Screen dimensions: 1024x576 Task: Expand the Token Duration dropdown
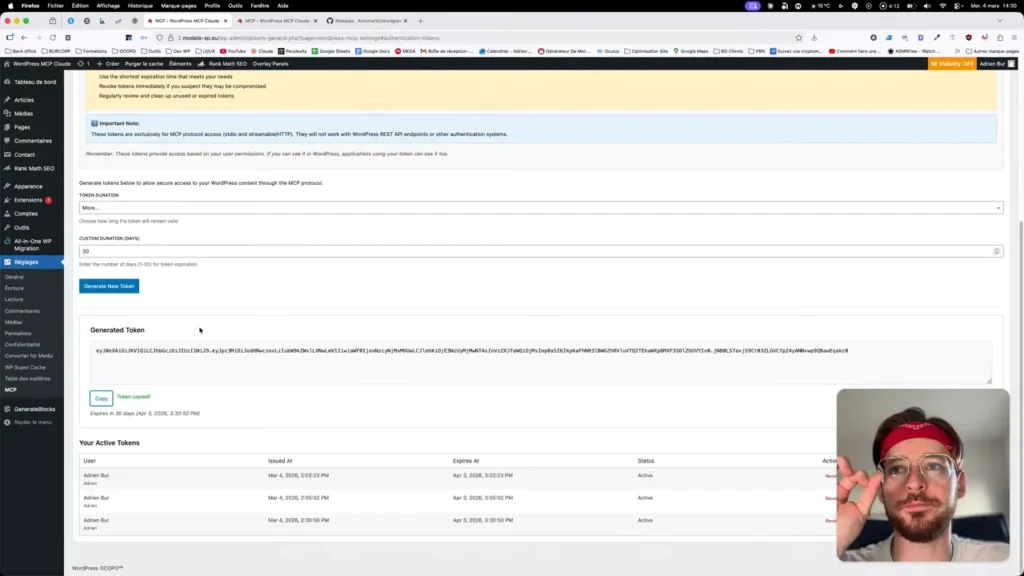[x=540, y=208]
